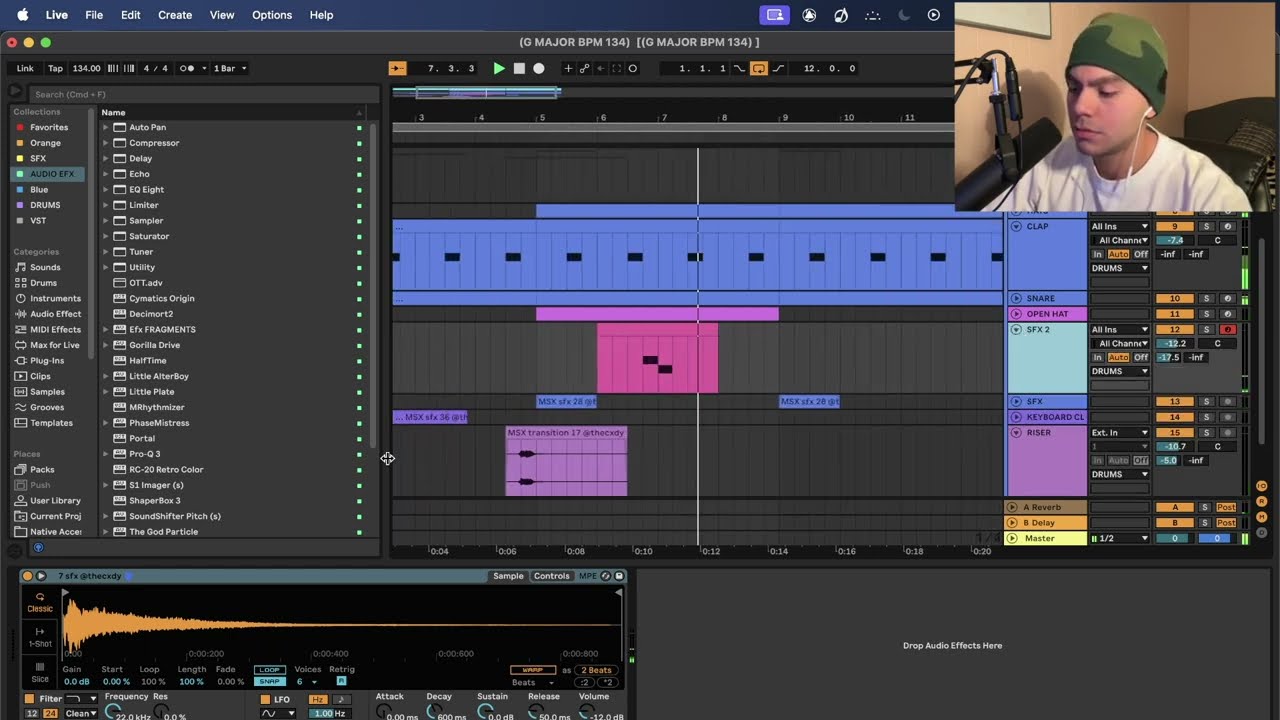1280x720 pixels.
Task: Click the Tap tempo button
Action: (55, 68)
